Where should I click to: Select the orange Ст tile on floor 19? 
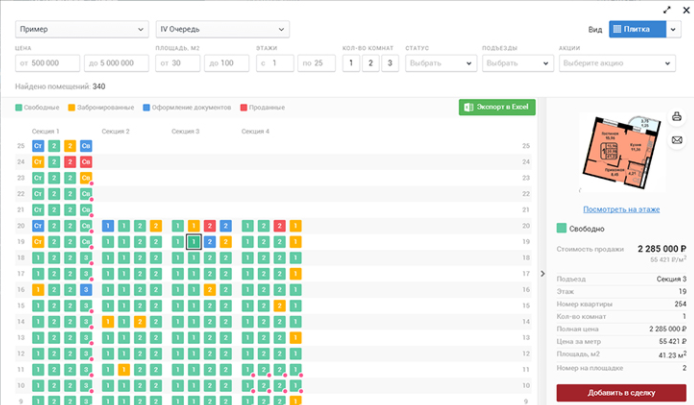38,242
